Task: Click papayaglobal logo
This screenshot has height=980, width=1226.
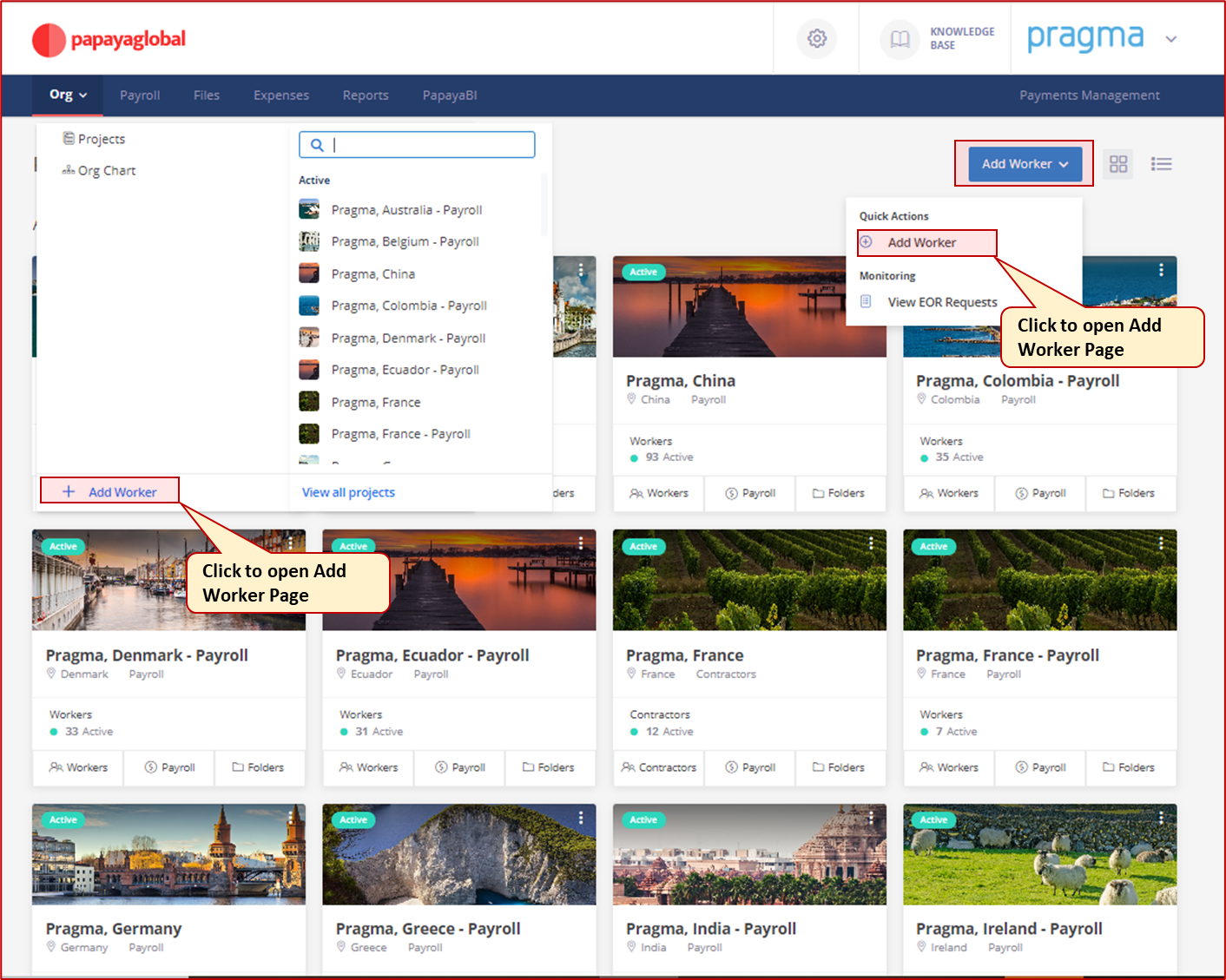Action: coord(109,40)
